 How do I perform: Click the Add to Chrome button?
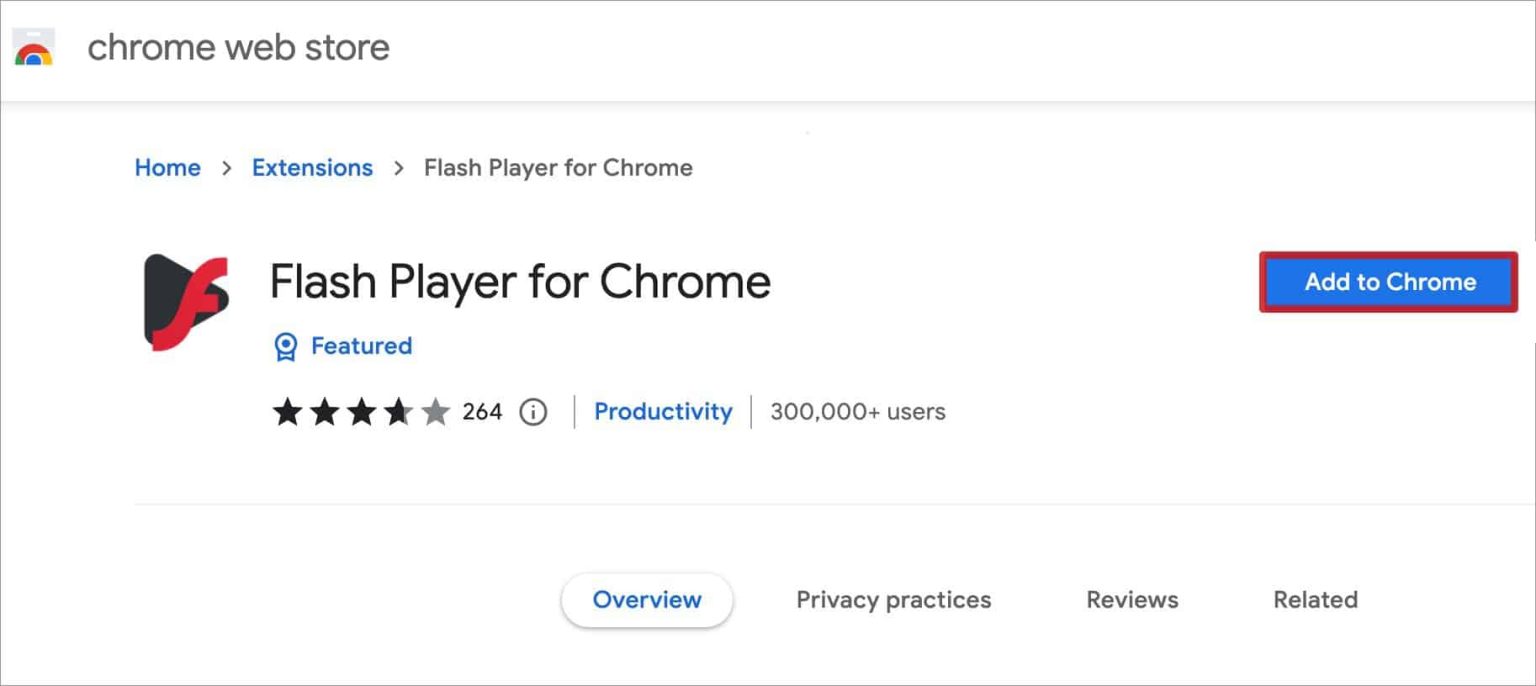[1388, 282]
